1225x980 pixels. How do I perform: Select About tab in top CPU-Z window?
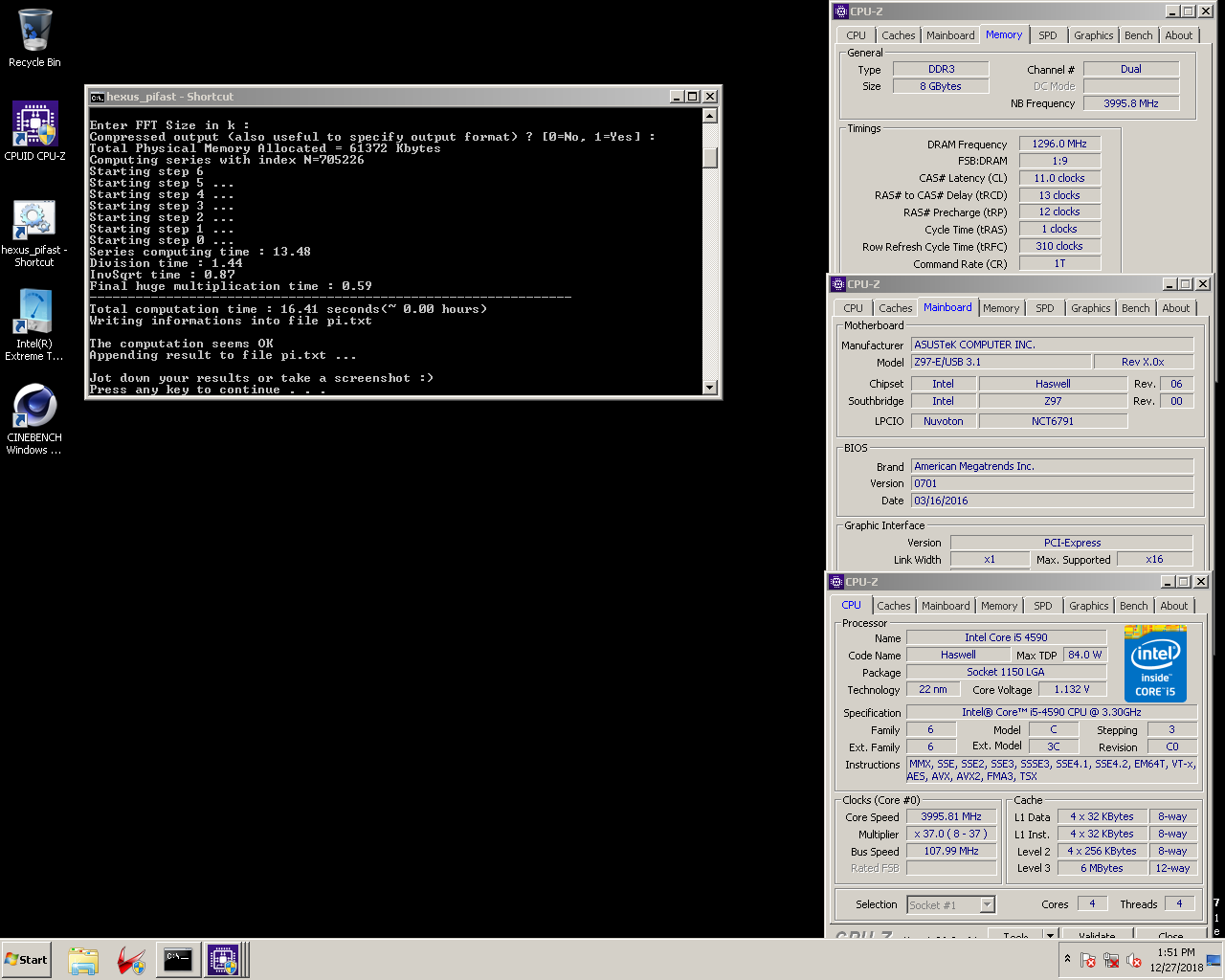[1179, 35]
